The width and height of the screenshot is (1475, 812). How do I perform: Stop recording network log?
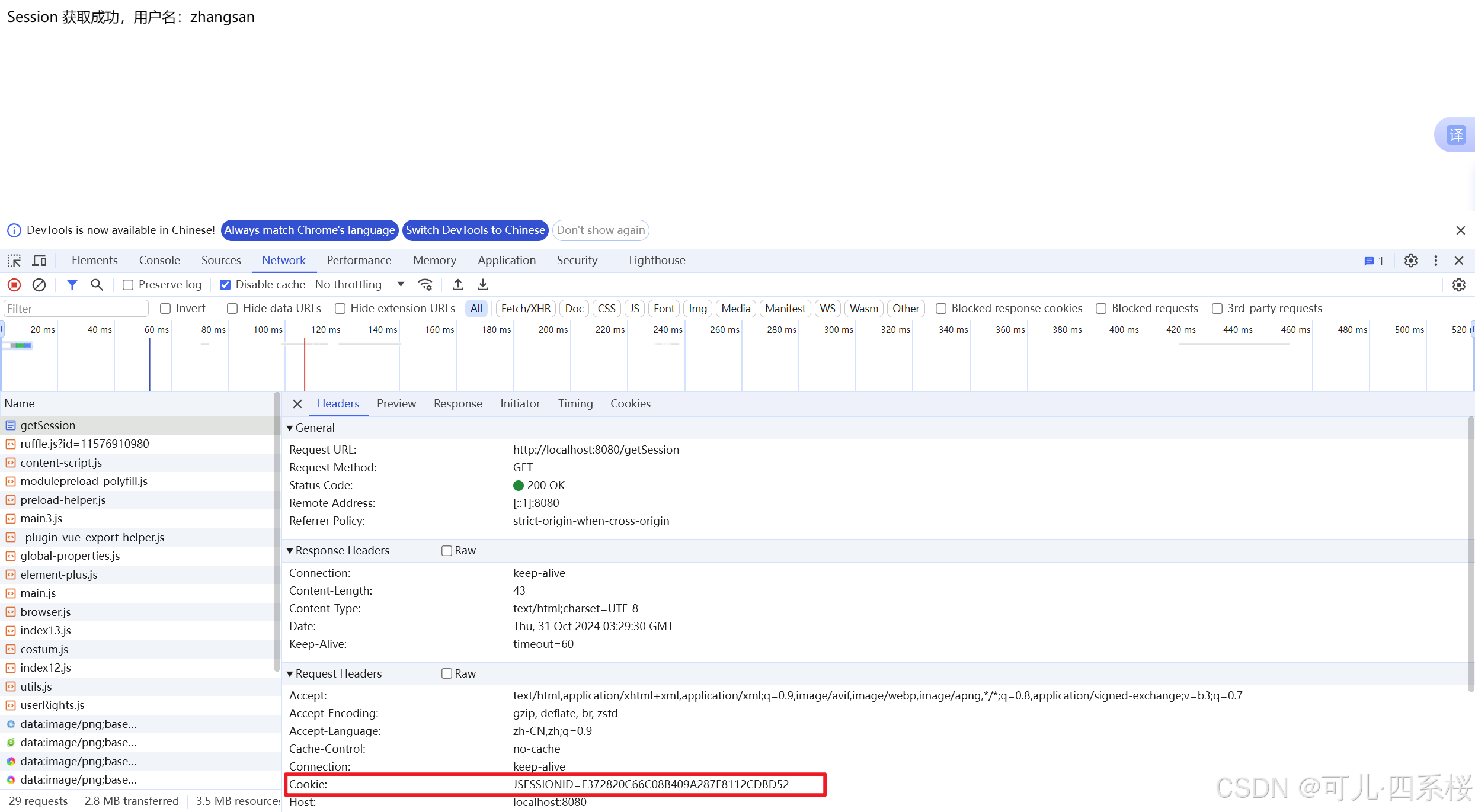pos(14,285)
